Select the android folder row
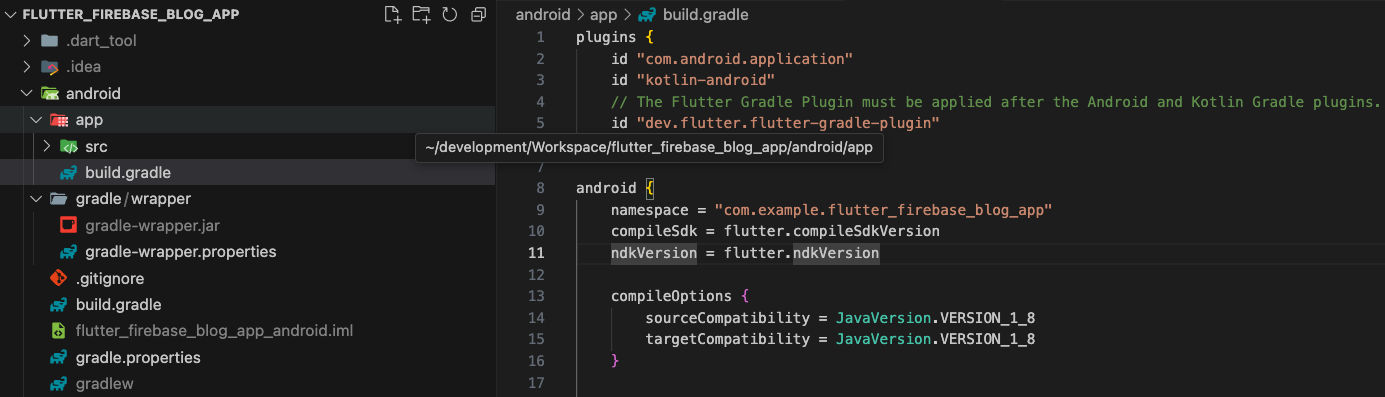 247,94
